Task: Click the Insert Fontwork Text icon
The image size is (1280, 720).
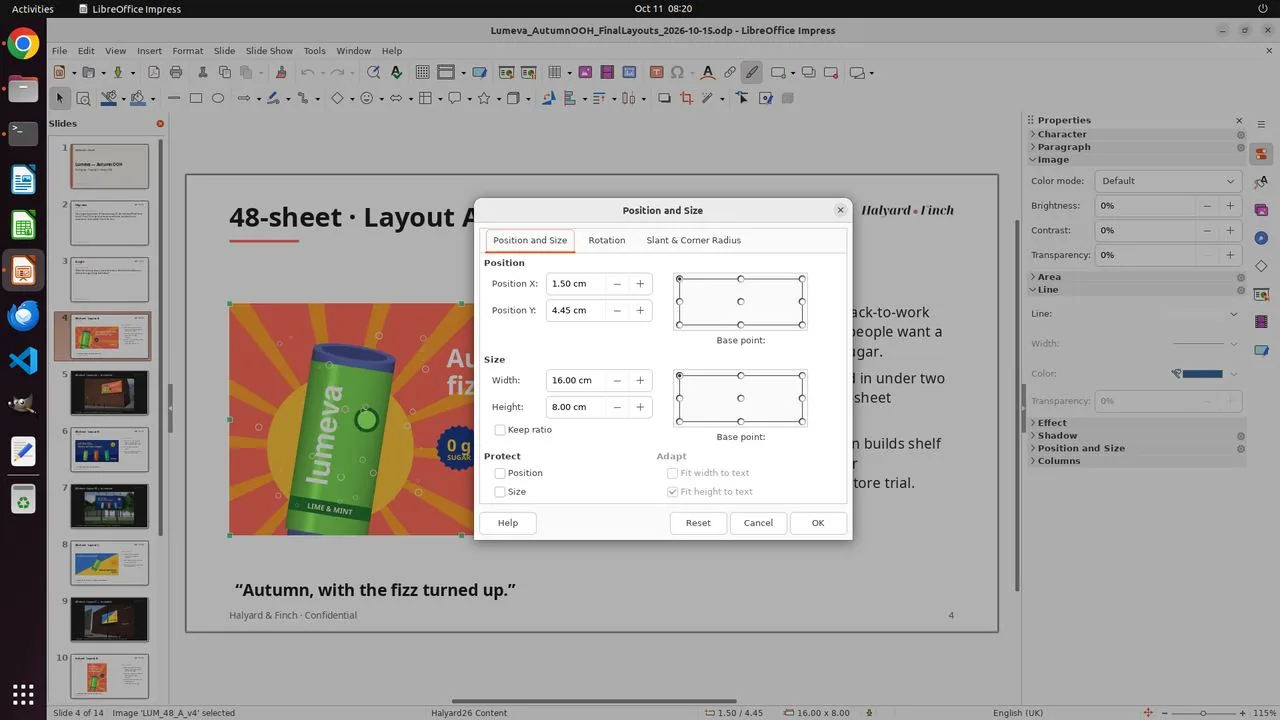Action: click(708, 72)
